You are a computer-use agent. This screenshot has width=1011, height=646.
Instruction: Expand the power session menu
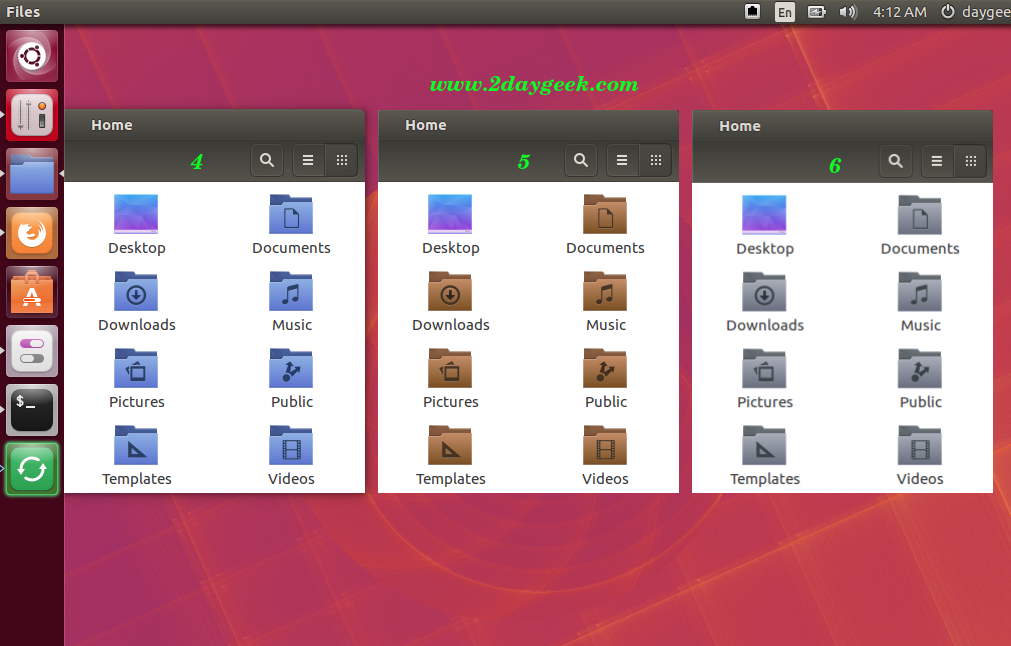[x=948, y=12]
